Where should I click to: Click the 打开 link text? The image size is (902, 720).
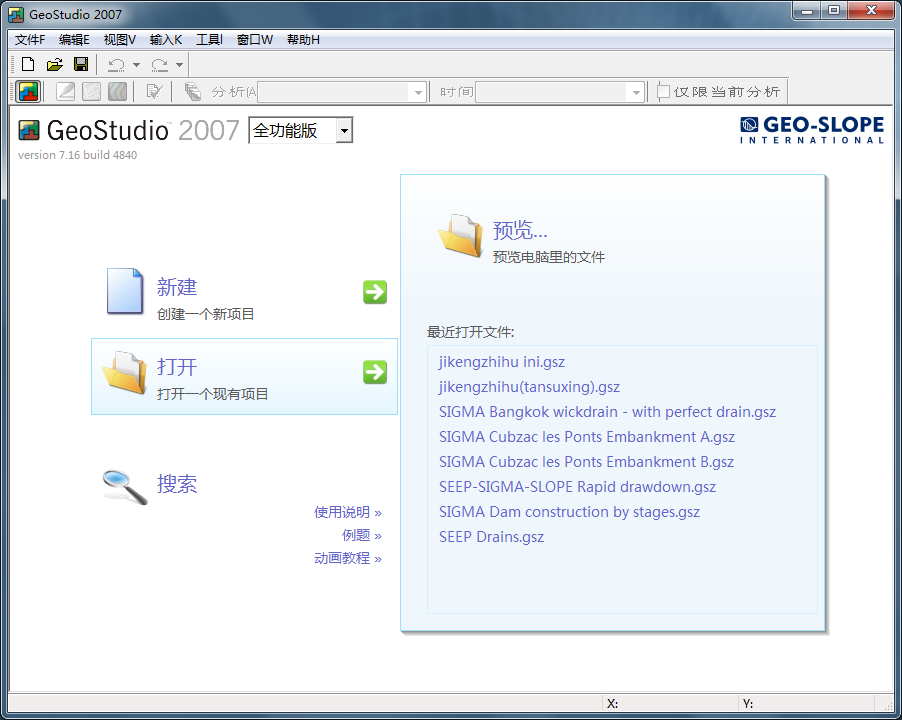click(x=177, y=367)
